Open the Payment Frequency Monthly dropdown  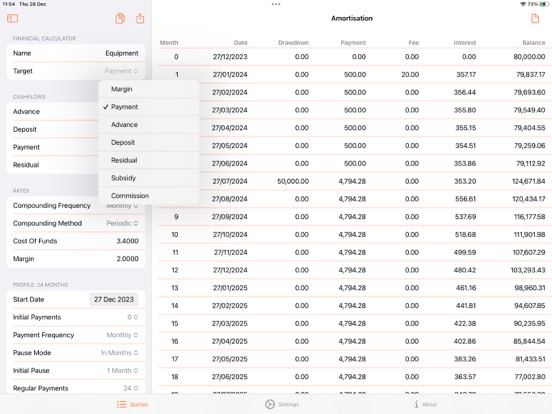(122, 335)
